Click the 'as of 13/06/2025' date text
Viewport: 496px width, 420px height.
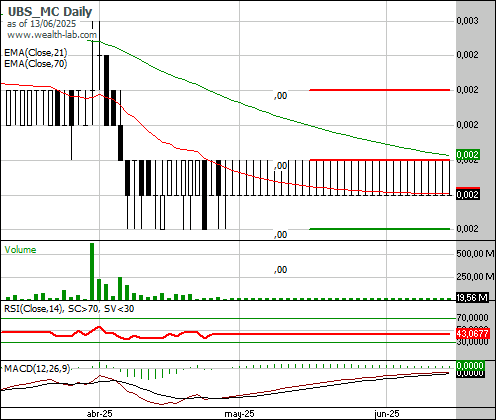tap(41, 24)
